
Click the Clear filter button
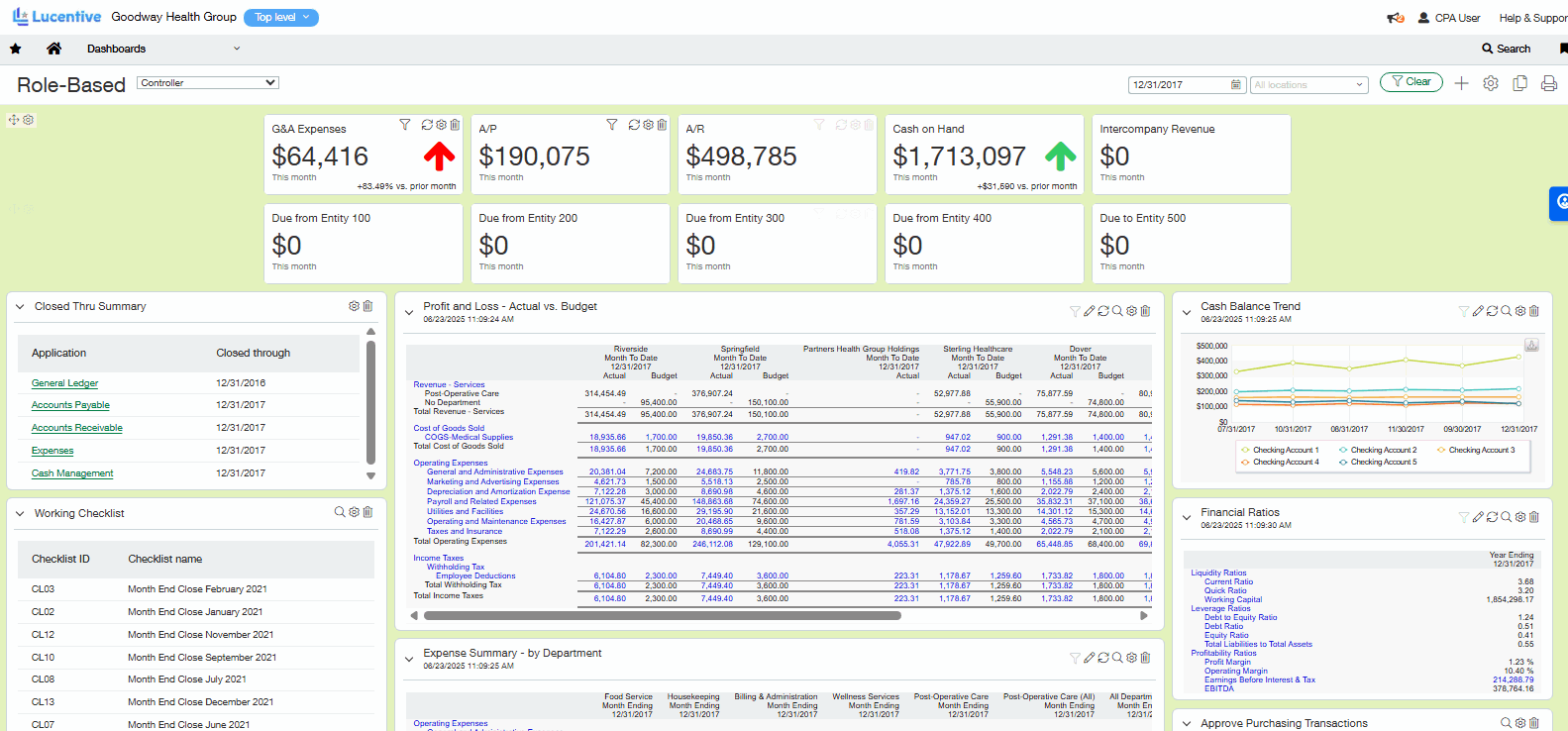[x=1411, y=82]
